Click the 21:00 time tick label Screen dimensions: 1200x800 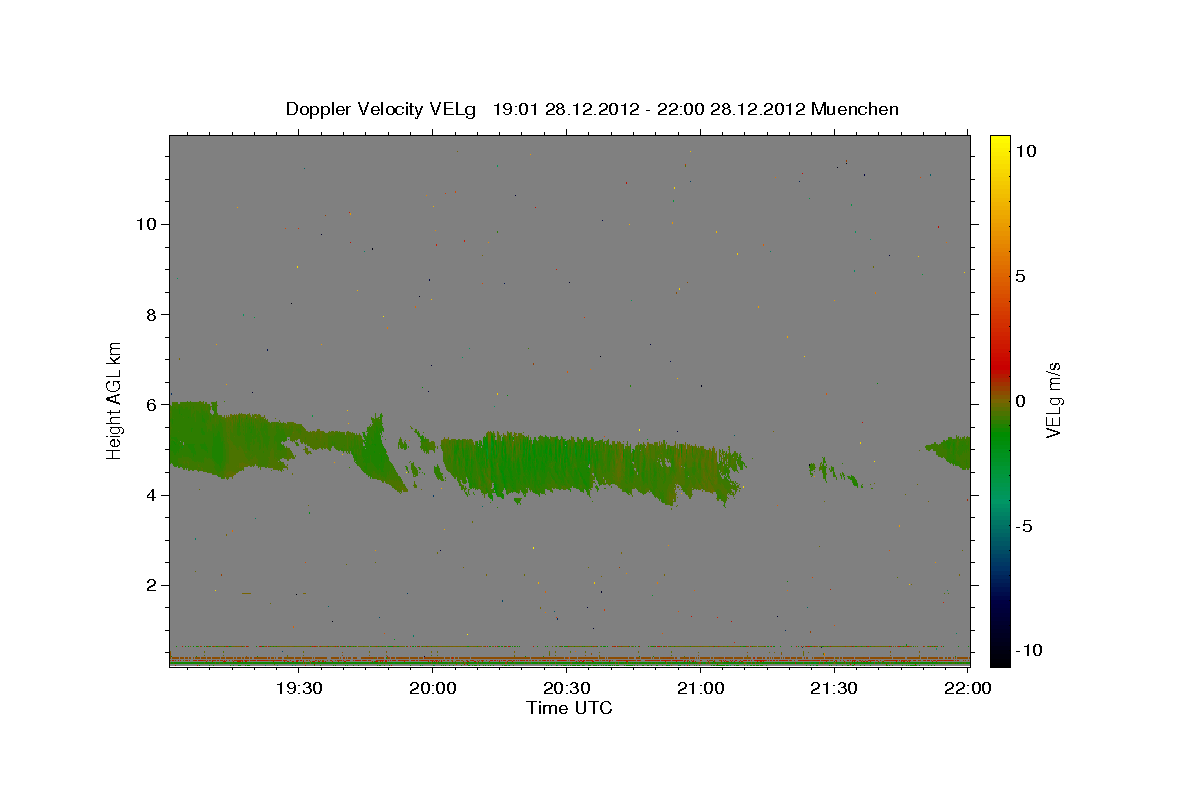pos(701,689)
